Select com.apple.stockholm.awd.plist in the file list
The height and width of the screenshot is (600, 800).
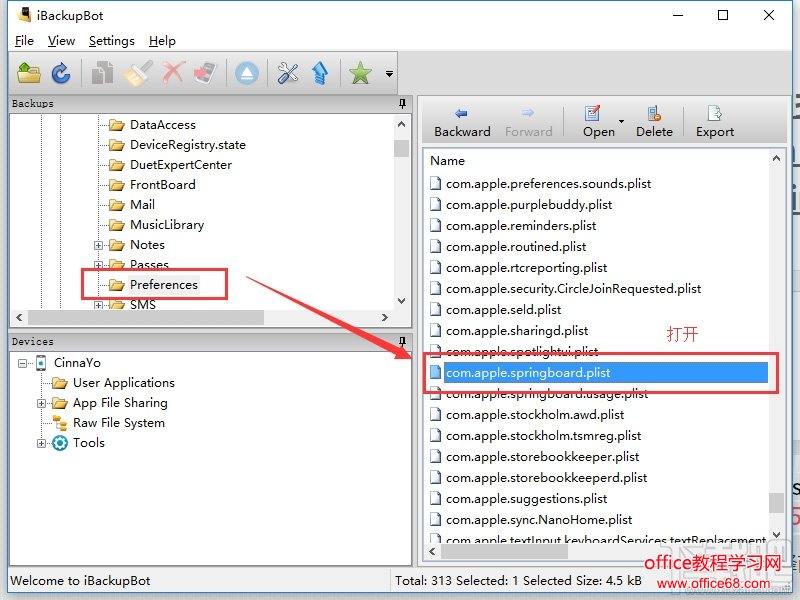(535, 415)
